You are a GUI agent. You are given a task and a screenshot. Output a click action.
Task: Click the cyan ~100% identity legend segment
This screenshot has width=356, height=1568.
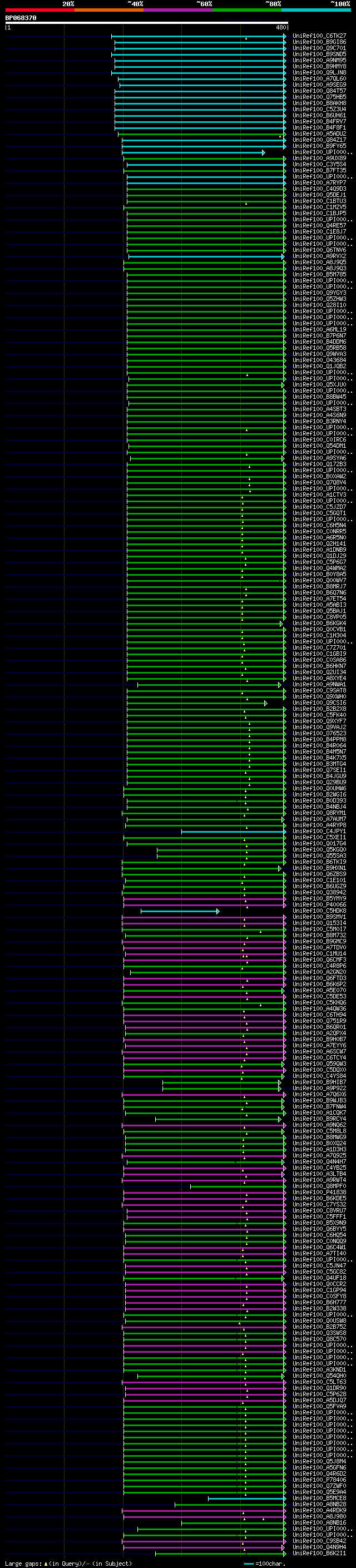tap(317, 10)
